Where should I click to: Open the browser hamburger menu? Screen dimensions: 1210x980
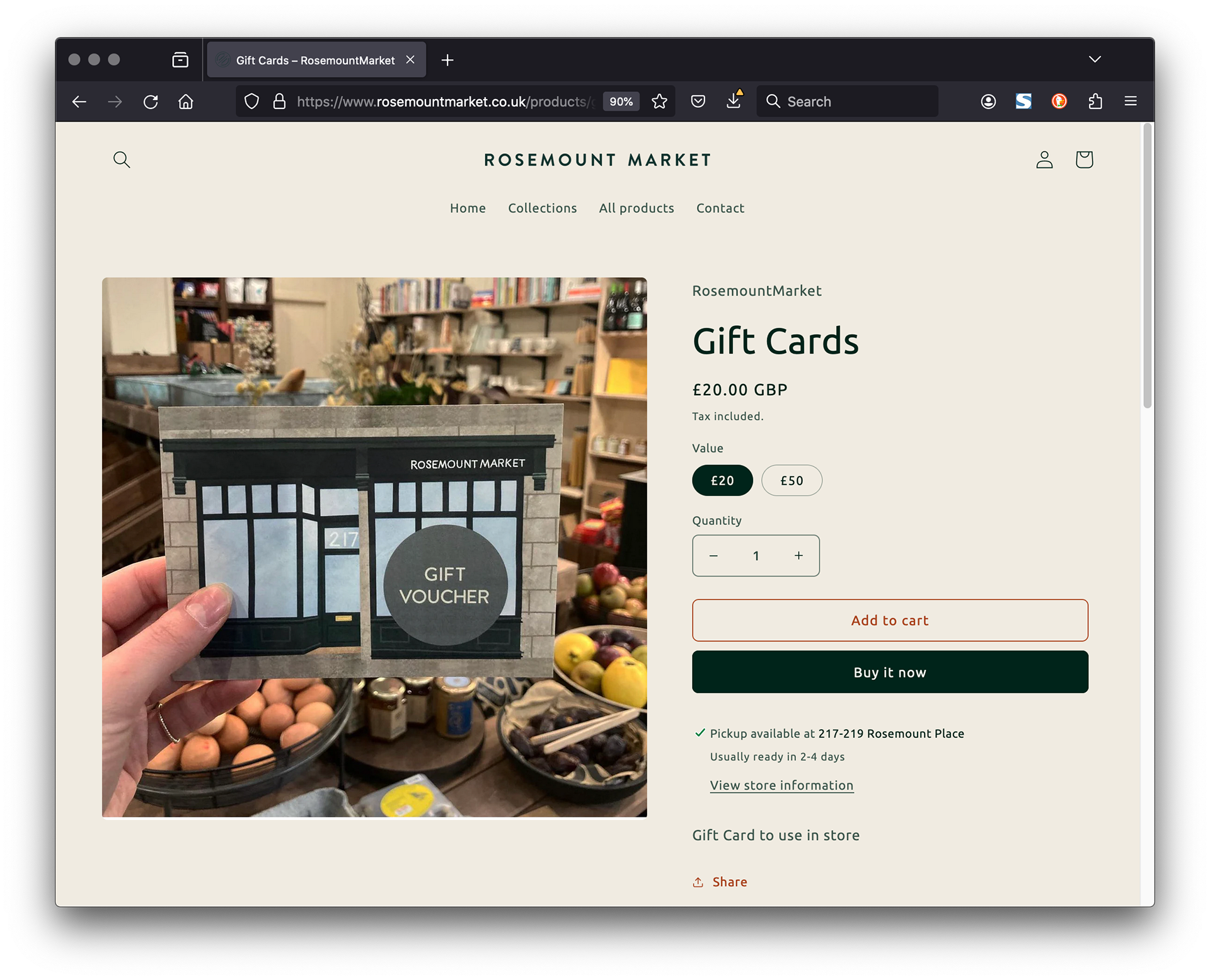(1131, 101)
